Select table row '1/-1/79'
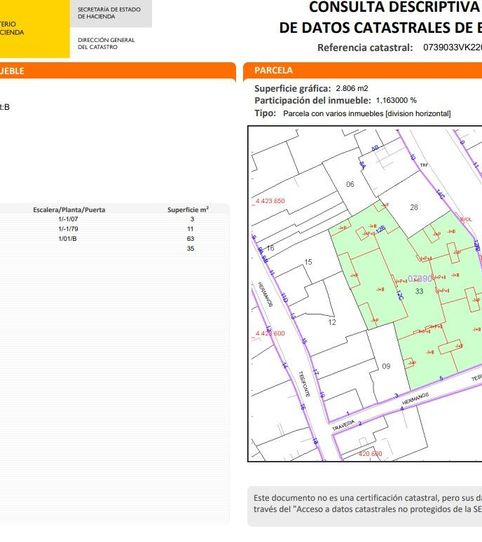 114,229
